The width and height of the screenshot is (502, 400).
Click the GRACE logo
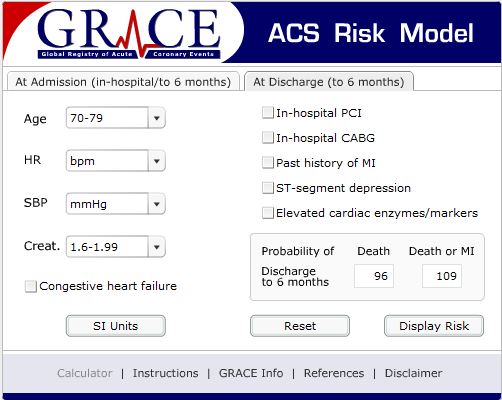(129, 33)
